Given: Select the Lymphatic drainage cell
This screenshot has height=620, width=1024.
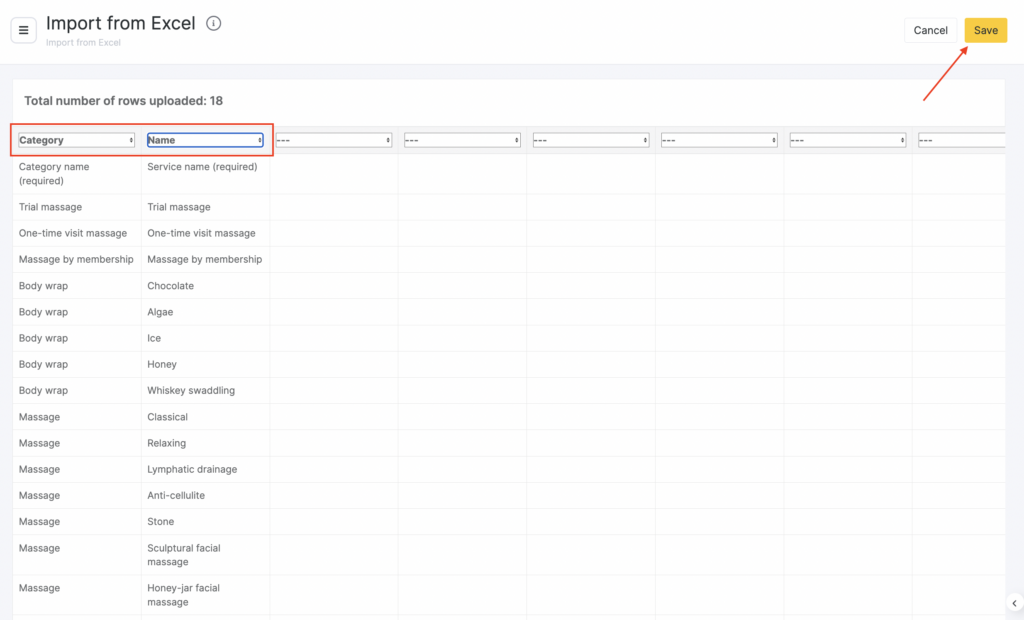Looking at the screenshot, I should tap(192, 469).
